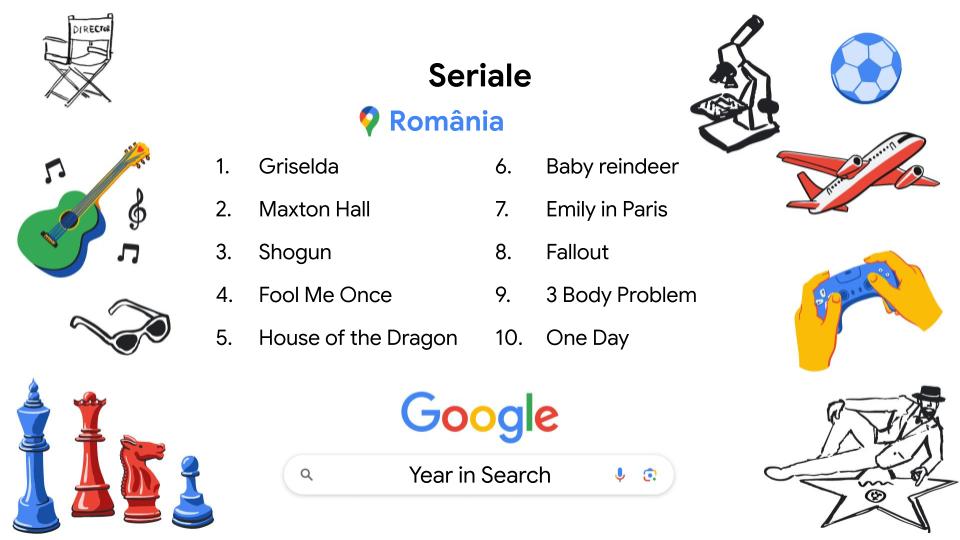This screenshot has width=960, height=540.
Task: Select House of the Dragon entry
Action: click(357, 338)
